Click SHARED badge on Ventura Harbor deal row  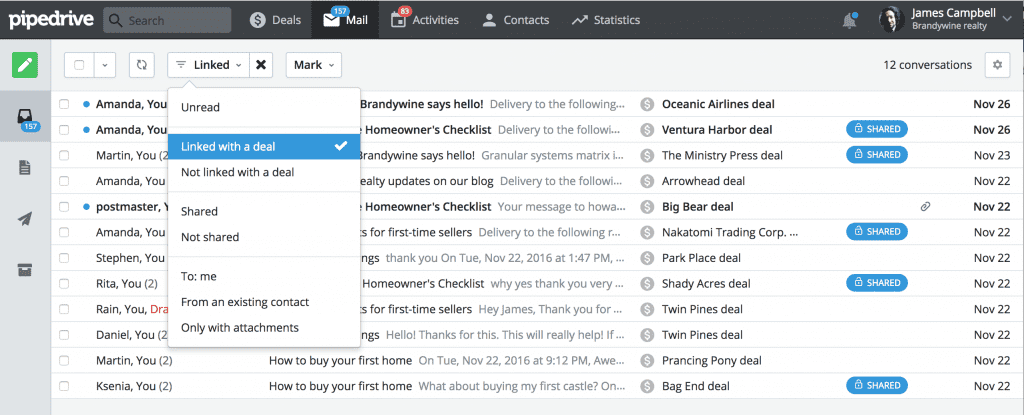click(877, 129)
